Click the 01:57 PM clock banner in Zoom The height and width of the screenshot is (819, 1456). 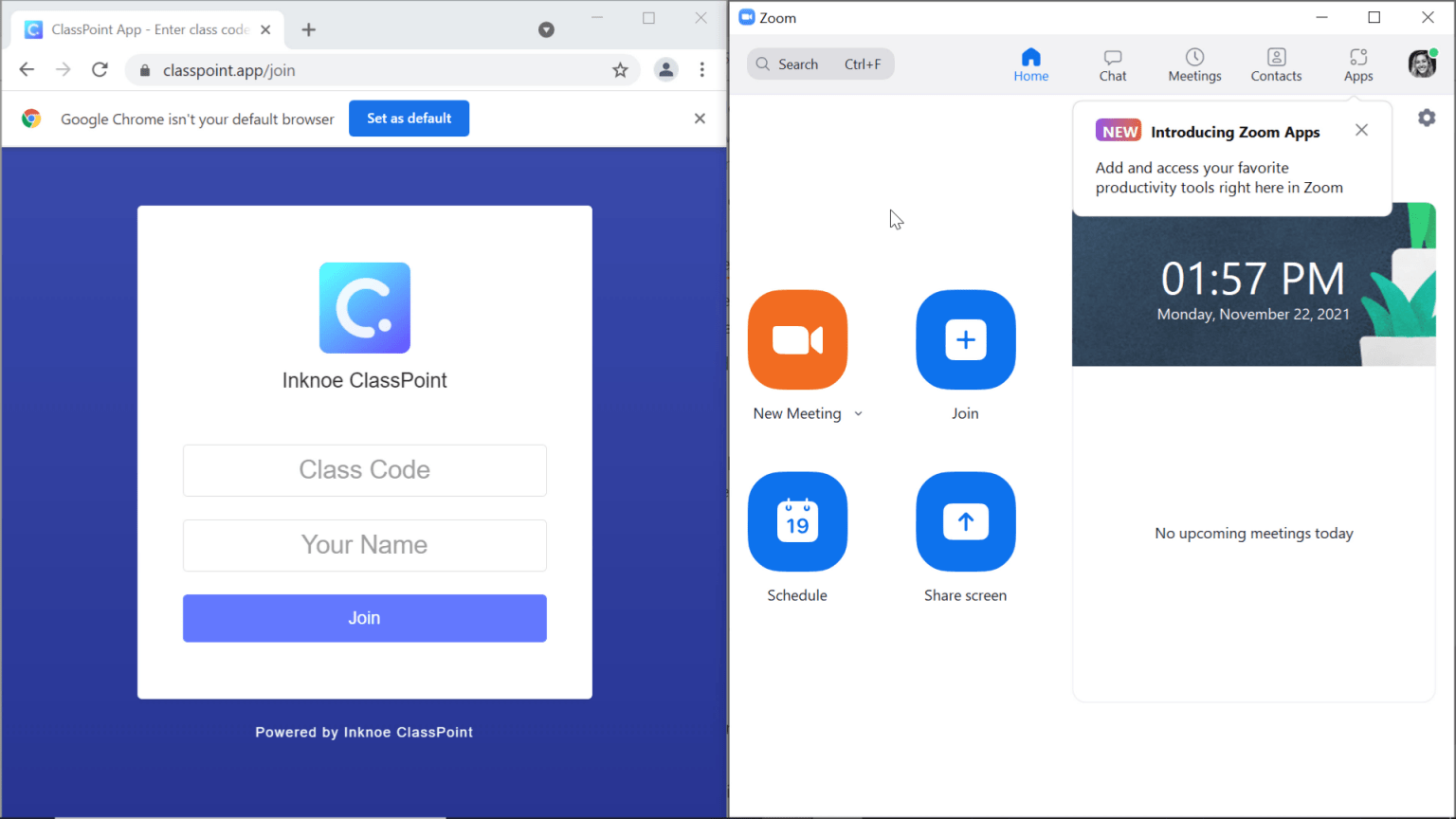1253,284
